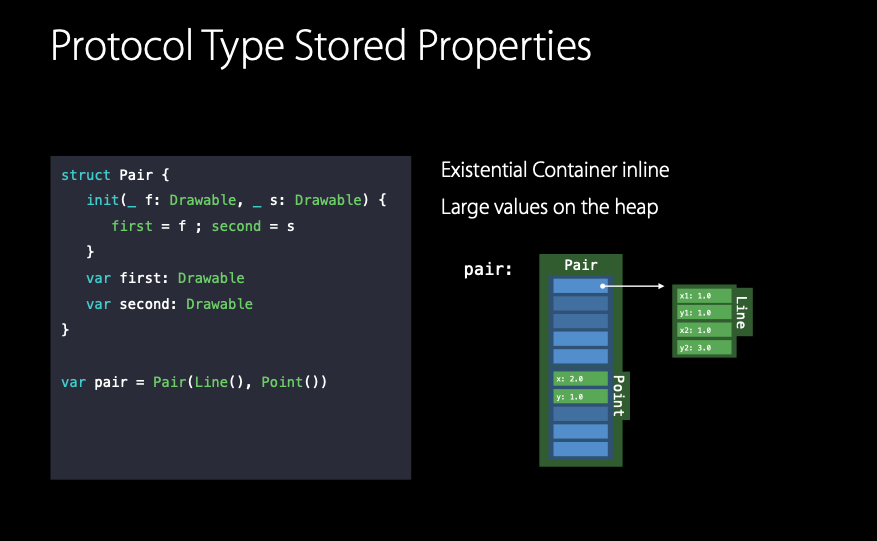The width and height of the screenshot is (877, 541).
Task: Click the "x2: 1.0" cell in Line
Action: click(704, 330)
